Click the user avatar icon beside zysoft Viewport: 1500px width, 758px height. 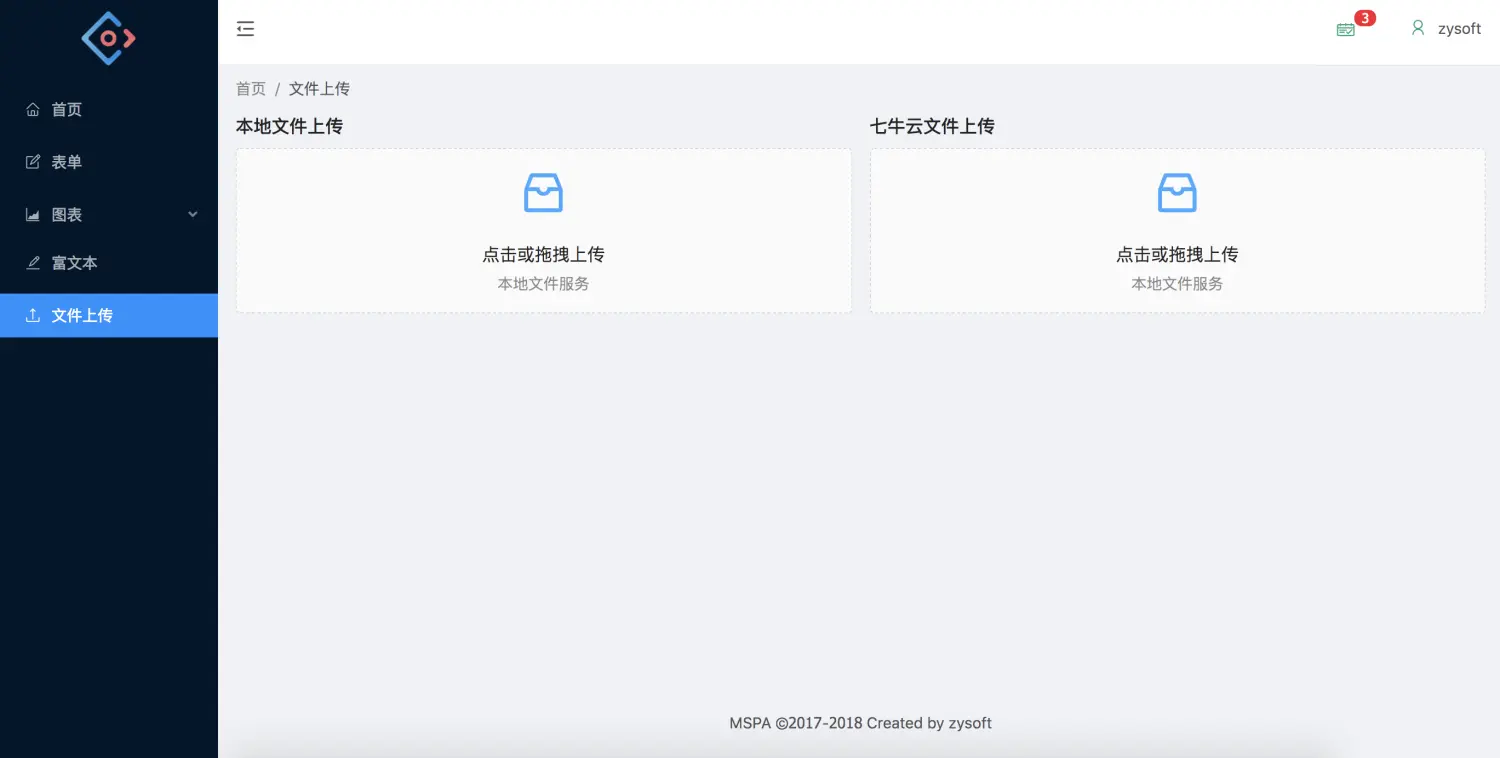tap(1417, 28)
